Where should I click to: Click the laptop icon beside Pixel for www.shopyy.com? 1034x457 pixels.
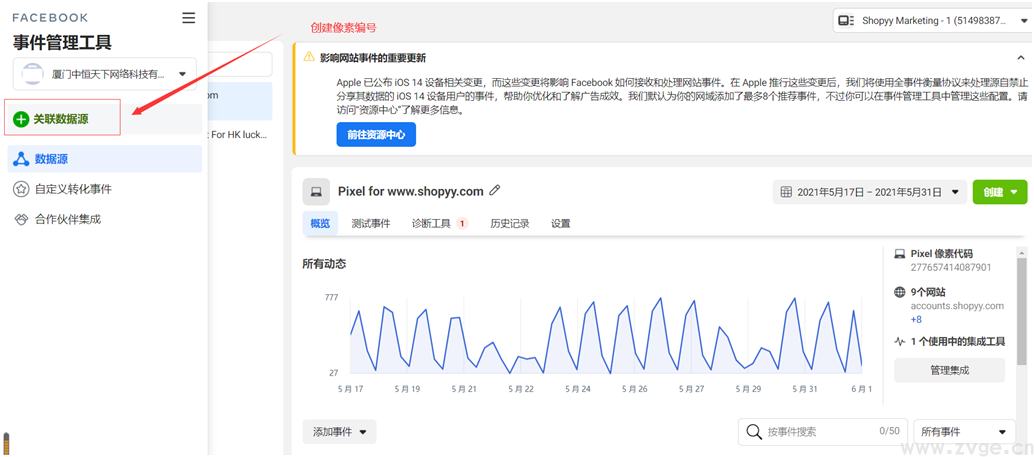[x=316, y=192]
